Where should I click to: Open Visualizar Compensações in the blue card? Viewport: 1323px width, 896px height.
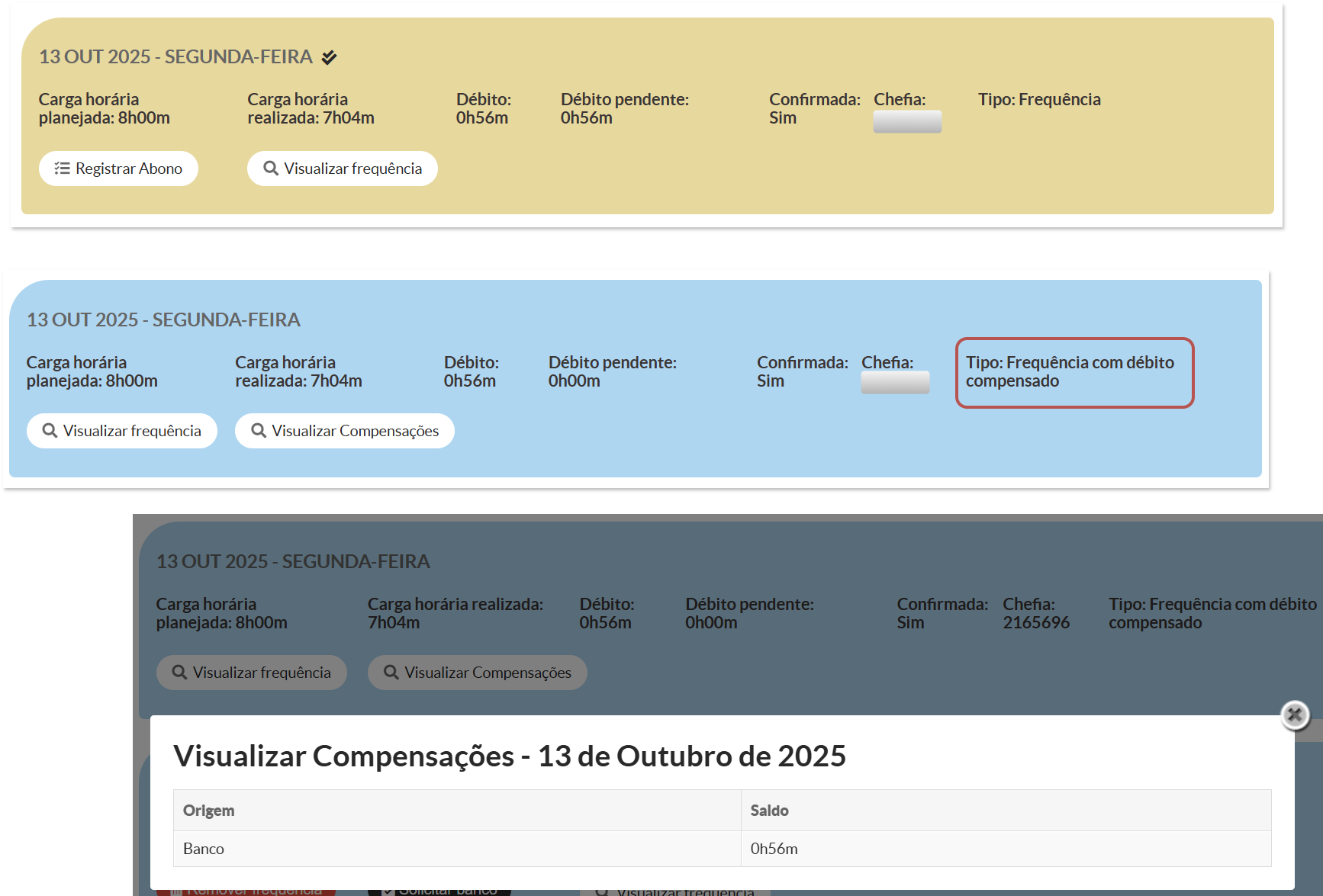[x=345, y=431]
